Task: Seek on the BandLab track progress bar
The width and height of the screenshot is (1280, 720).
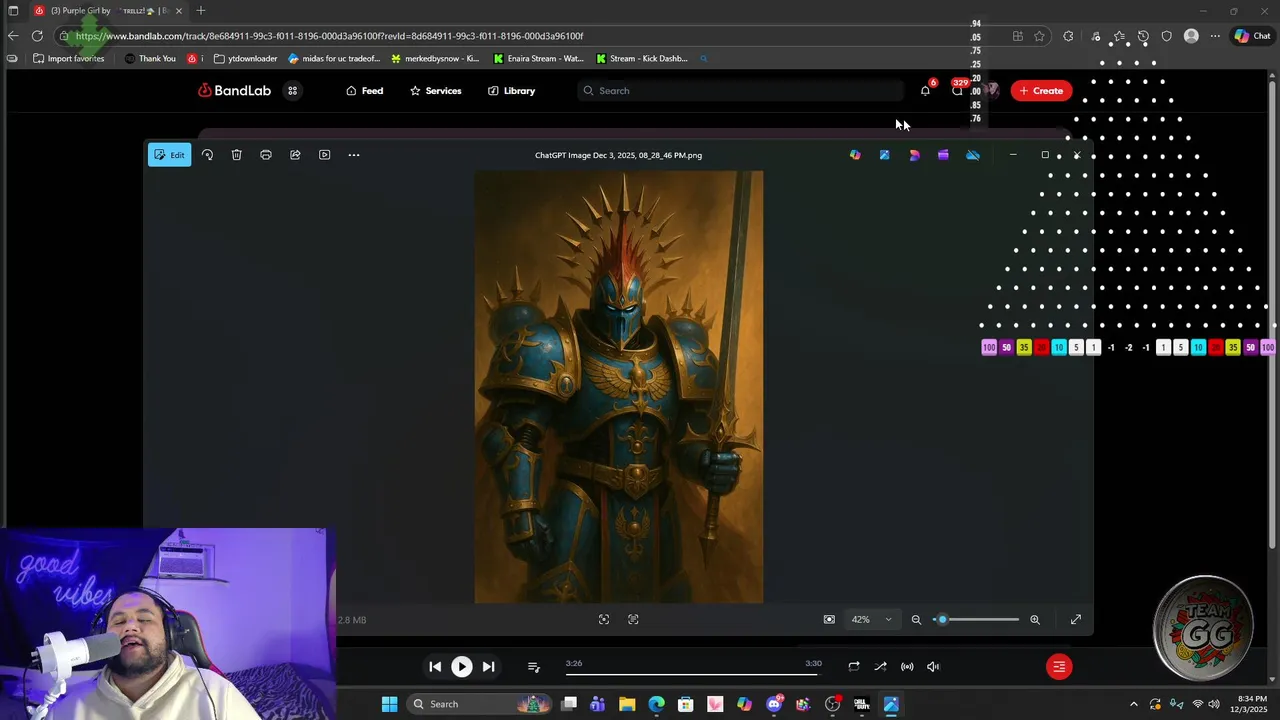Action: point(691,674)
